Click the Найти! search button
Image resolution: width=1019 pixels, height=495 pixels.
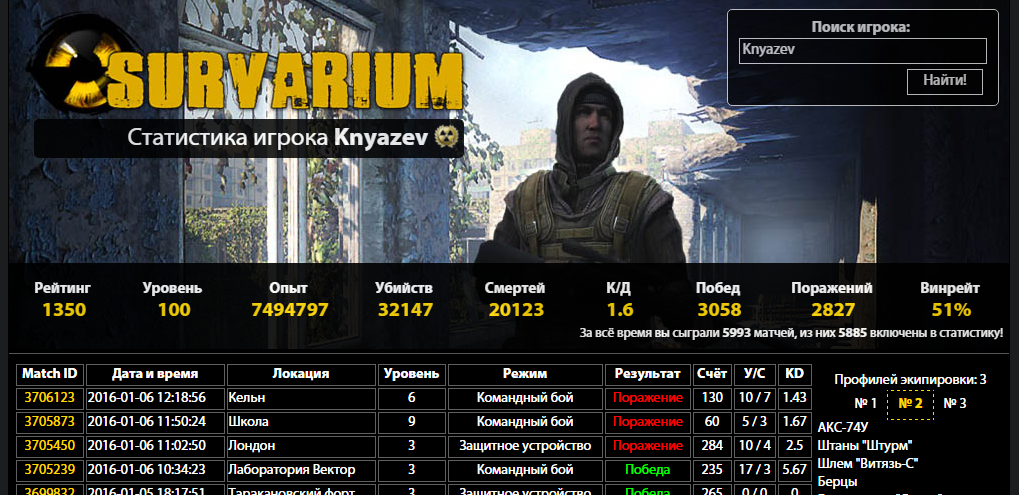tap(944, 81)
